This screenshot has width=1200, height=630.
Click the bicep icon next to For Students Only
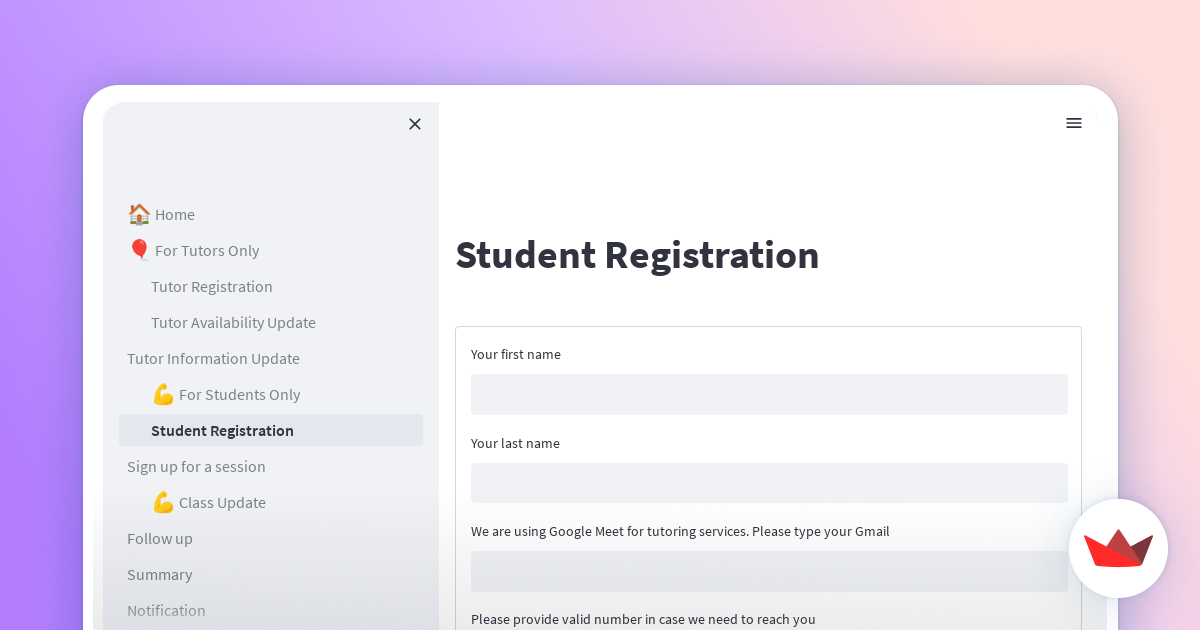click(163, 394)
